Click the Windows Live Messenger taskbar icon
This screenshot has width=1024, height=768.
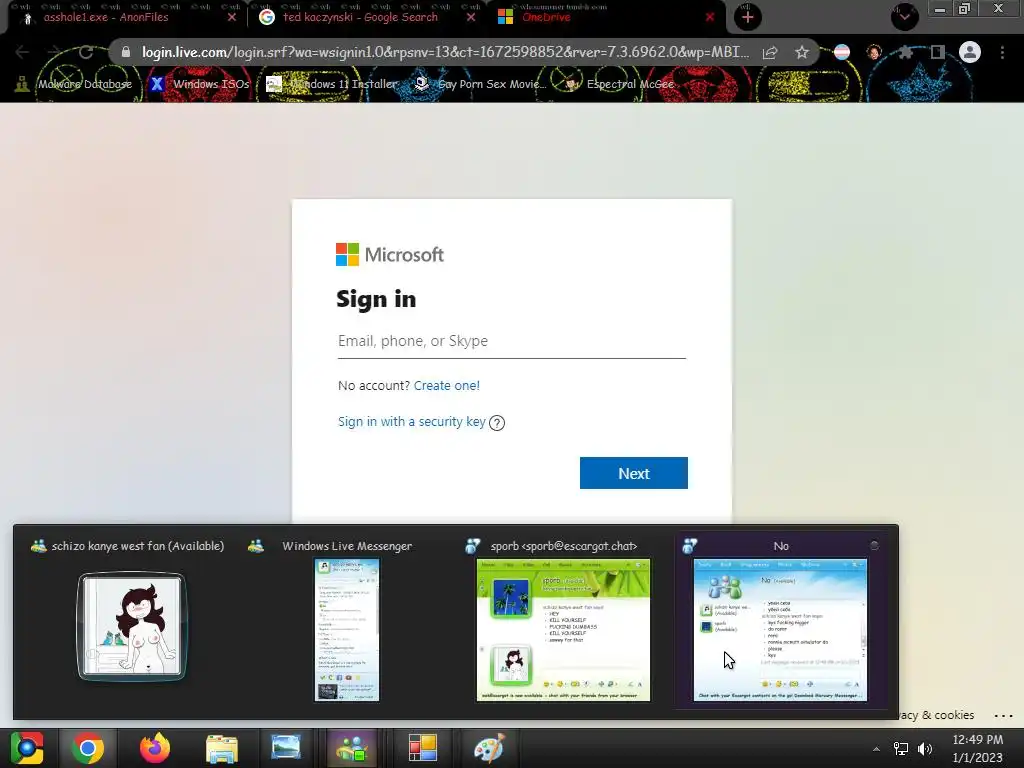(353, 748)
